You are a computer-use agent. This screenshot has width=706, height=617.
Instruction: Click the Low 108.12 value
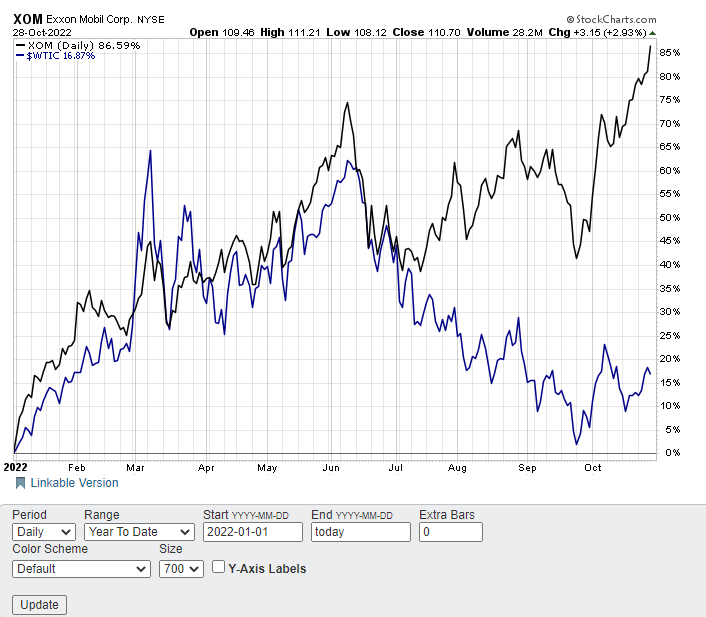(x=356, y=32)
